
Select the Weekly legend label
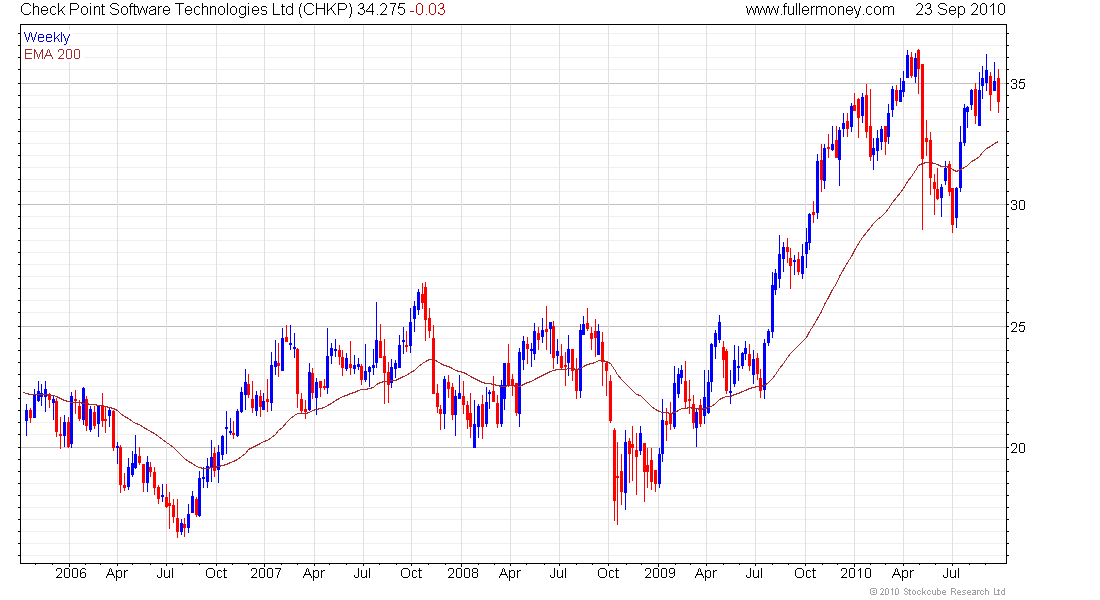pos(47,37)
